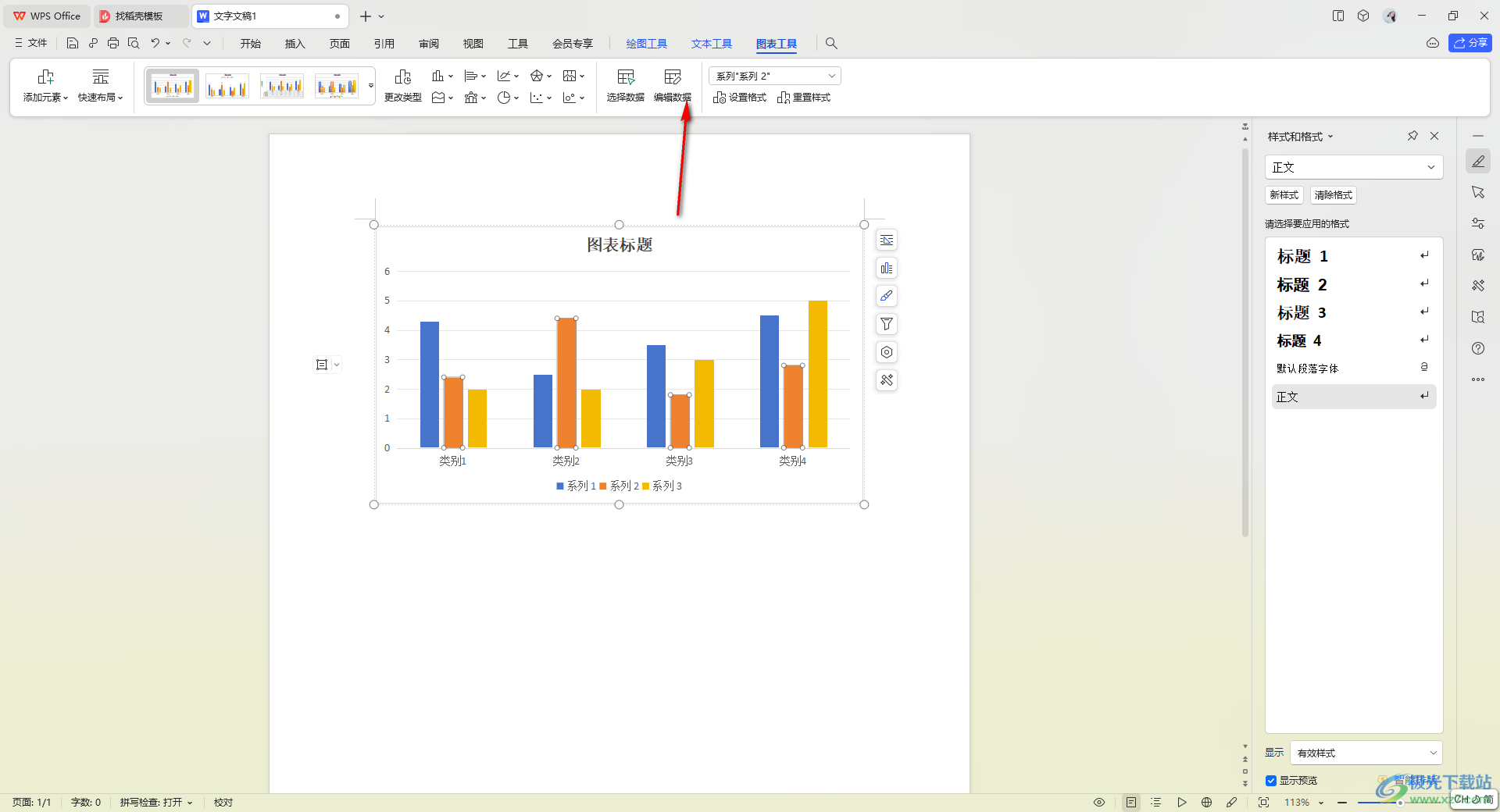Open the search magnifier in the ribbon
The height and width of the screenshot is (812, 1500).
coord(831,44)
